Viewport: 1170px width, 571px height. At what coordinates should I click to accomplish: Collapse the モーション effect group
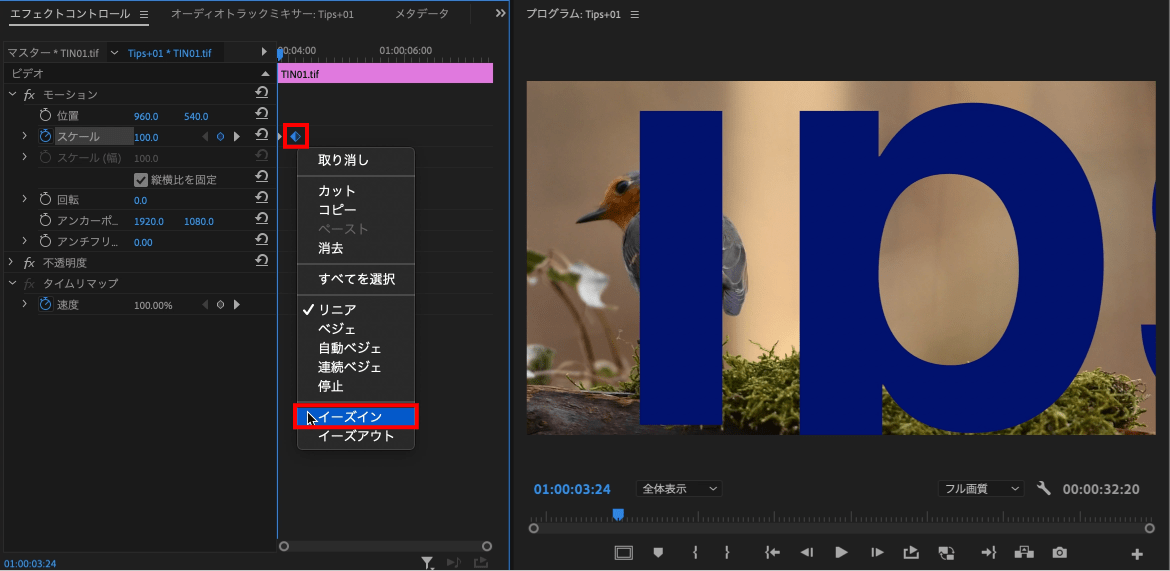[12, 95]
